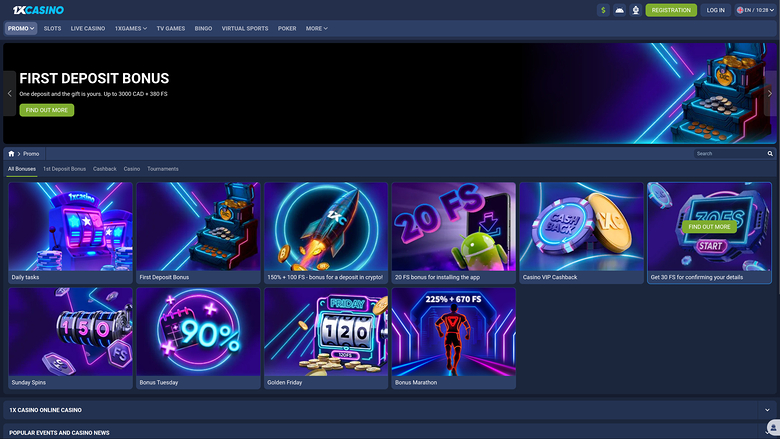The image size is (780, 439).
Task: Open the Live Casino menu item
Action: pos(88,28)
